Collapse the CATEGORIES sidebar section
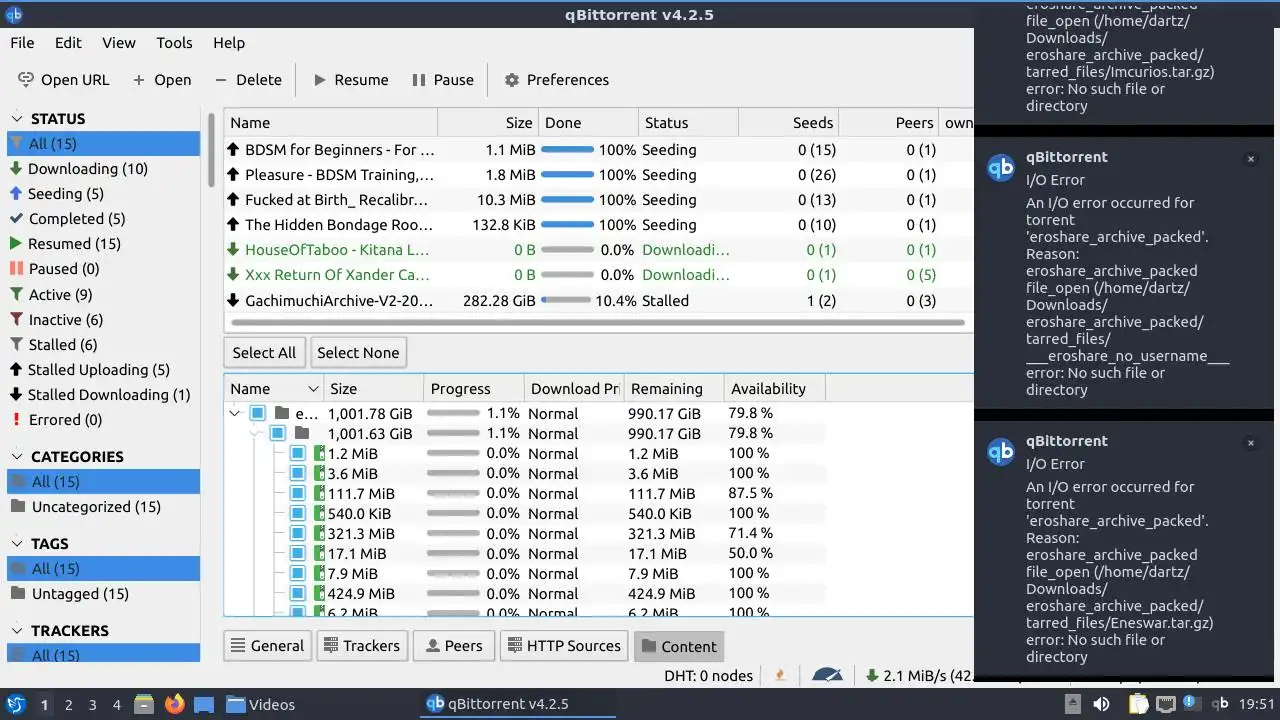Image resolution: width=1280 pixels, height=720 pixels. 17,456
